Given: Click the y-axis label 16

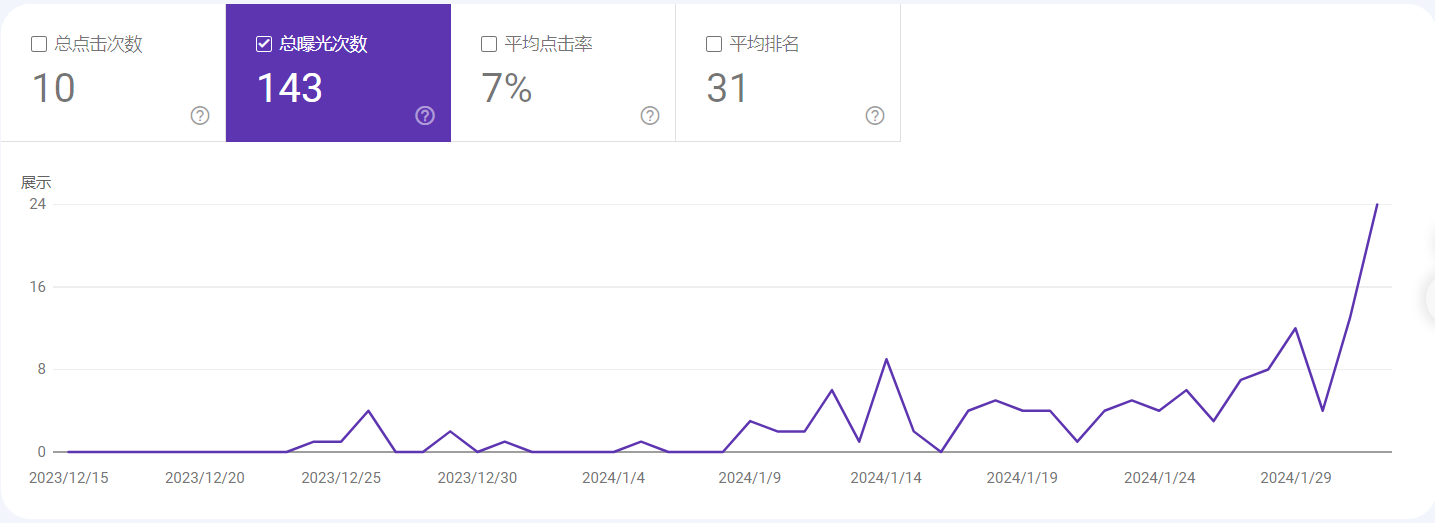Looking at the screenshot, I should coord(37,286).
